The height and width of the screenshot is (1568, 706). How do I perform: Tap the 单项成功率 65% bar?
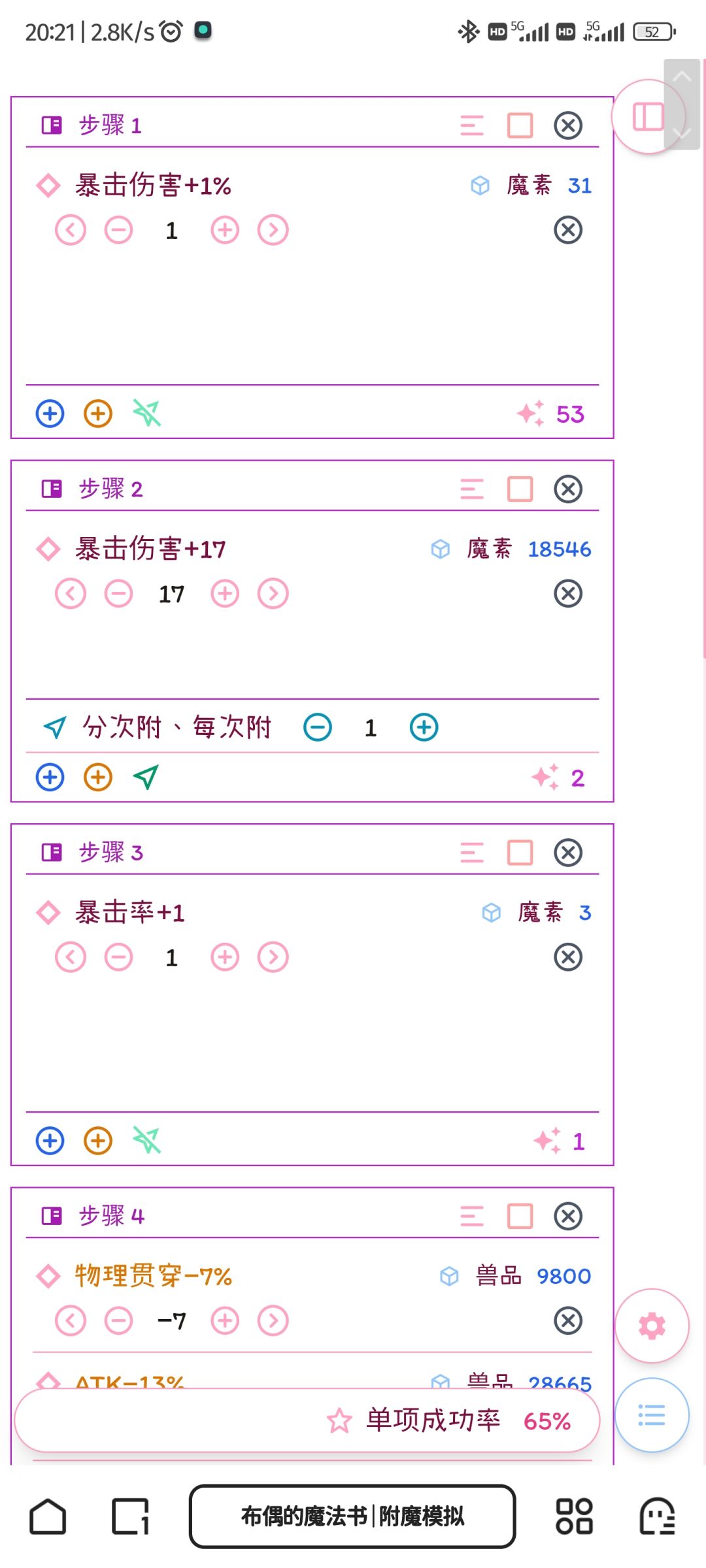pyautogui.click(x=307, y=1421)
